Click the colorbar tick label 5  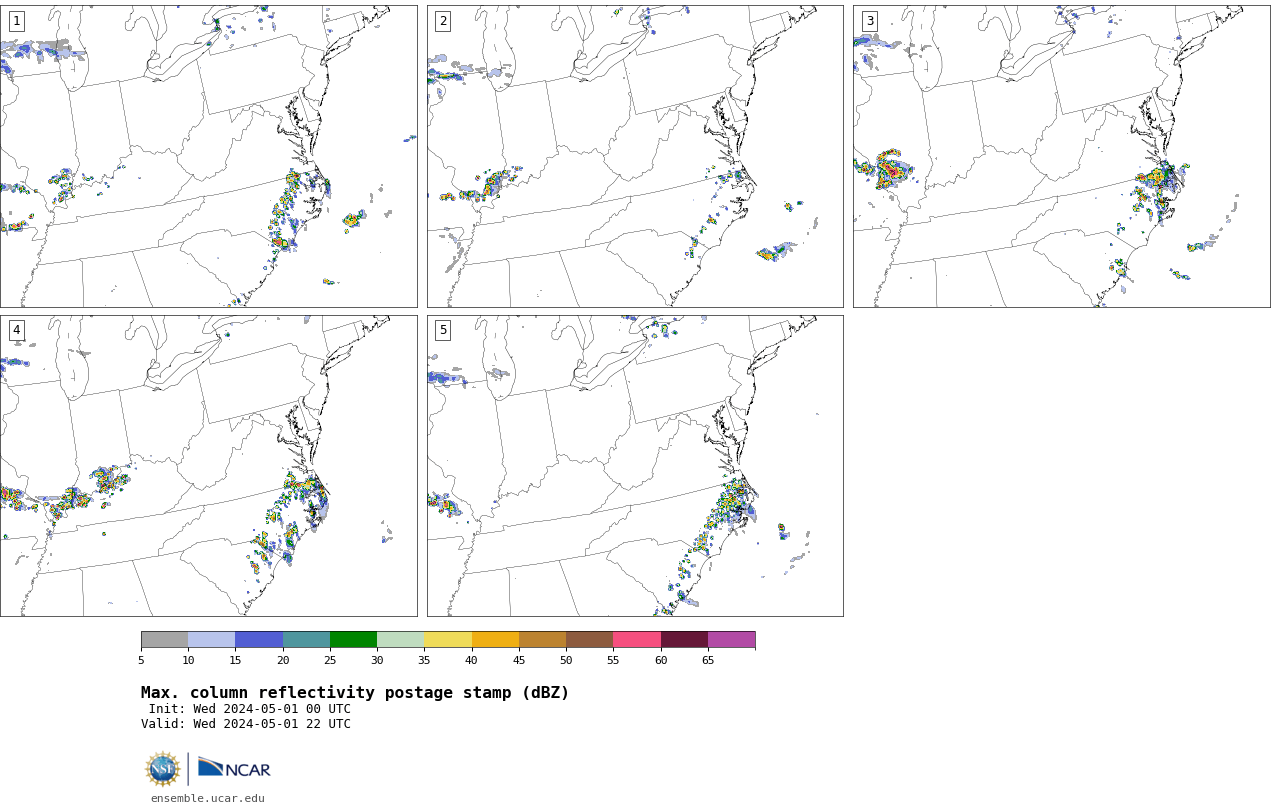141,660
